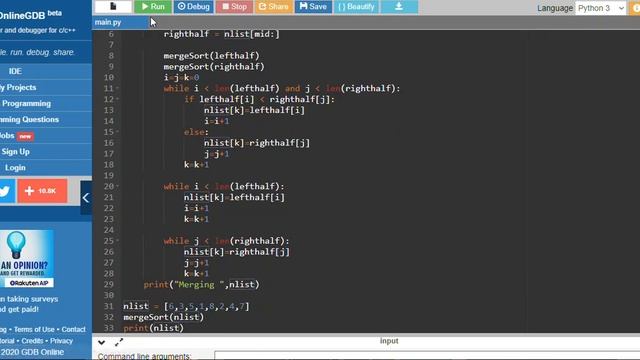640x360 pixels.
Task: Click code line 'i=j=k=0'
Action: 181,78
